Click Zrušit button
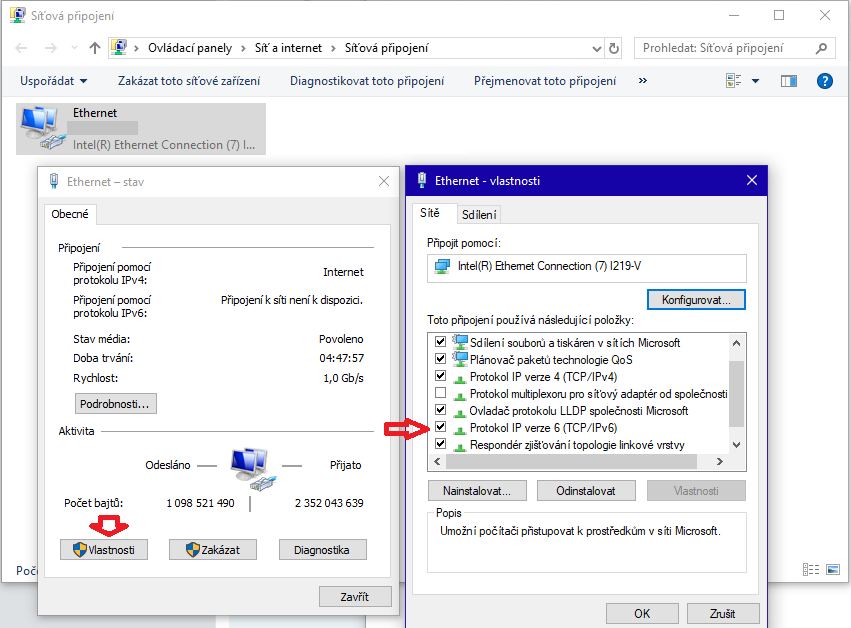The width and height of the screenshot is (851, 628). point(723,613)
